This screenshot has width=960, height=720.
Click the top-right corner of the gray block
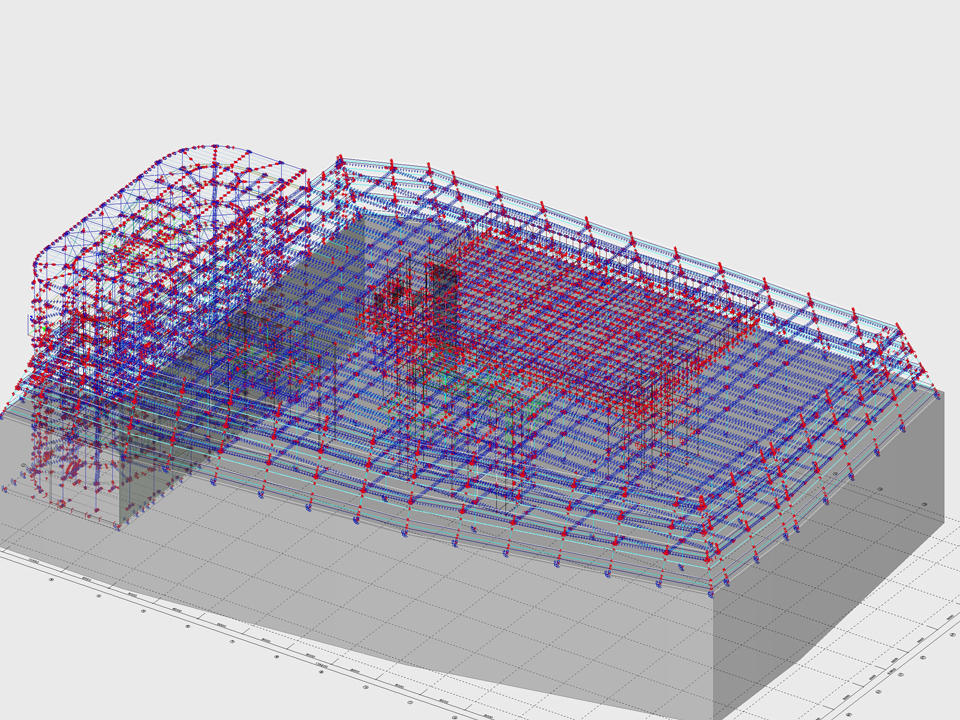point(941,392)
